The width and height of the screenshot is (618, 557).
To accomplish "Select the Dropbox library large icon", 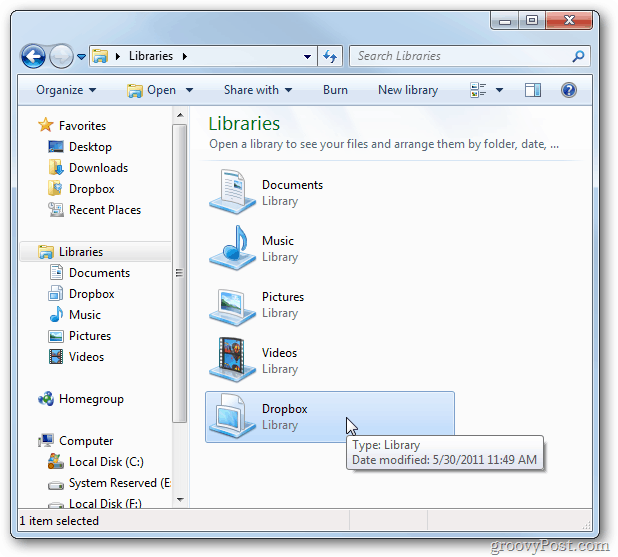I will (232, 416).
